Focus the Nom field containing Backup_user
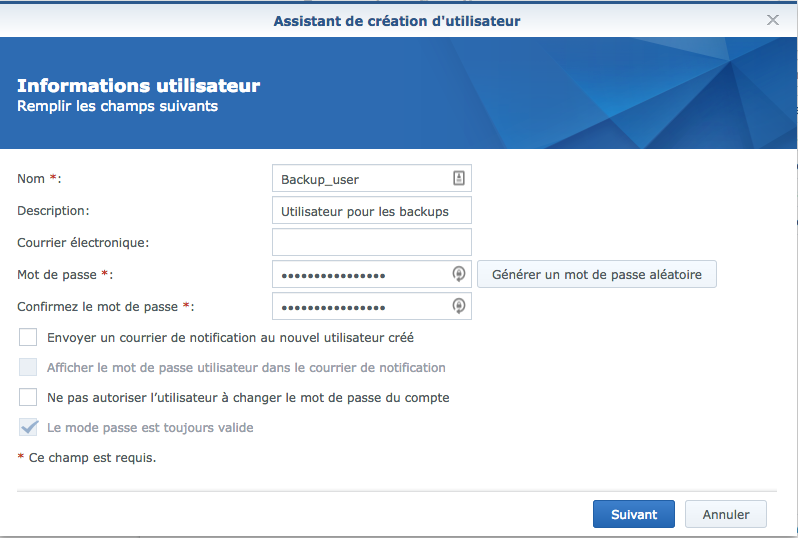Image resolution: width=798 pixels, height=538 pixels. (x=372, y=178)
